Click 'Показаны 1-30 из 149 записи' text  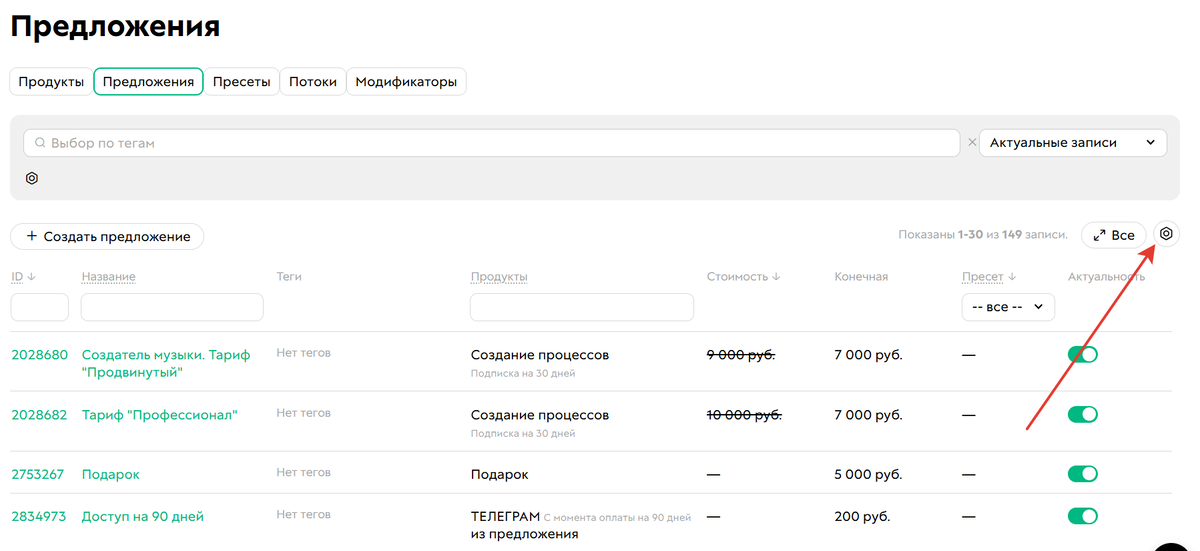(983, 235)
